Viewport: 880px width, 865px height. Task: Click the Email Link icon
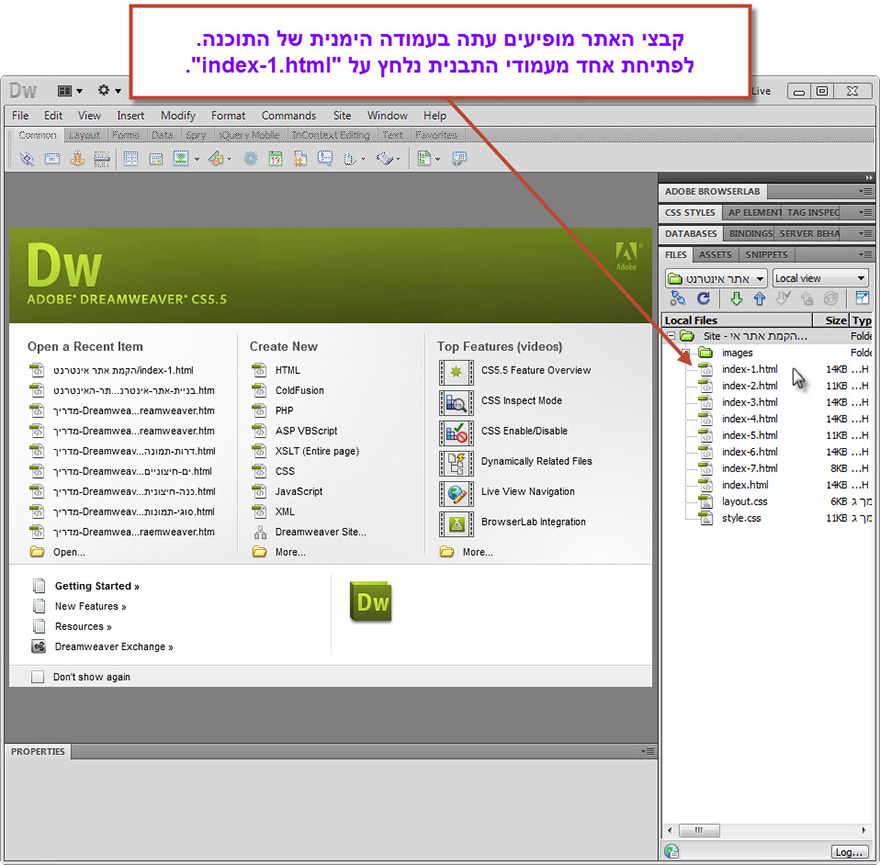[x=52, y=159]
